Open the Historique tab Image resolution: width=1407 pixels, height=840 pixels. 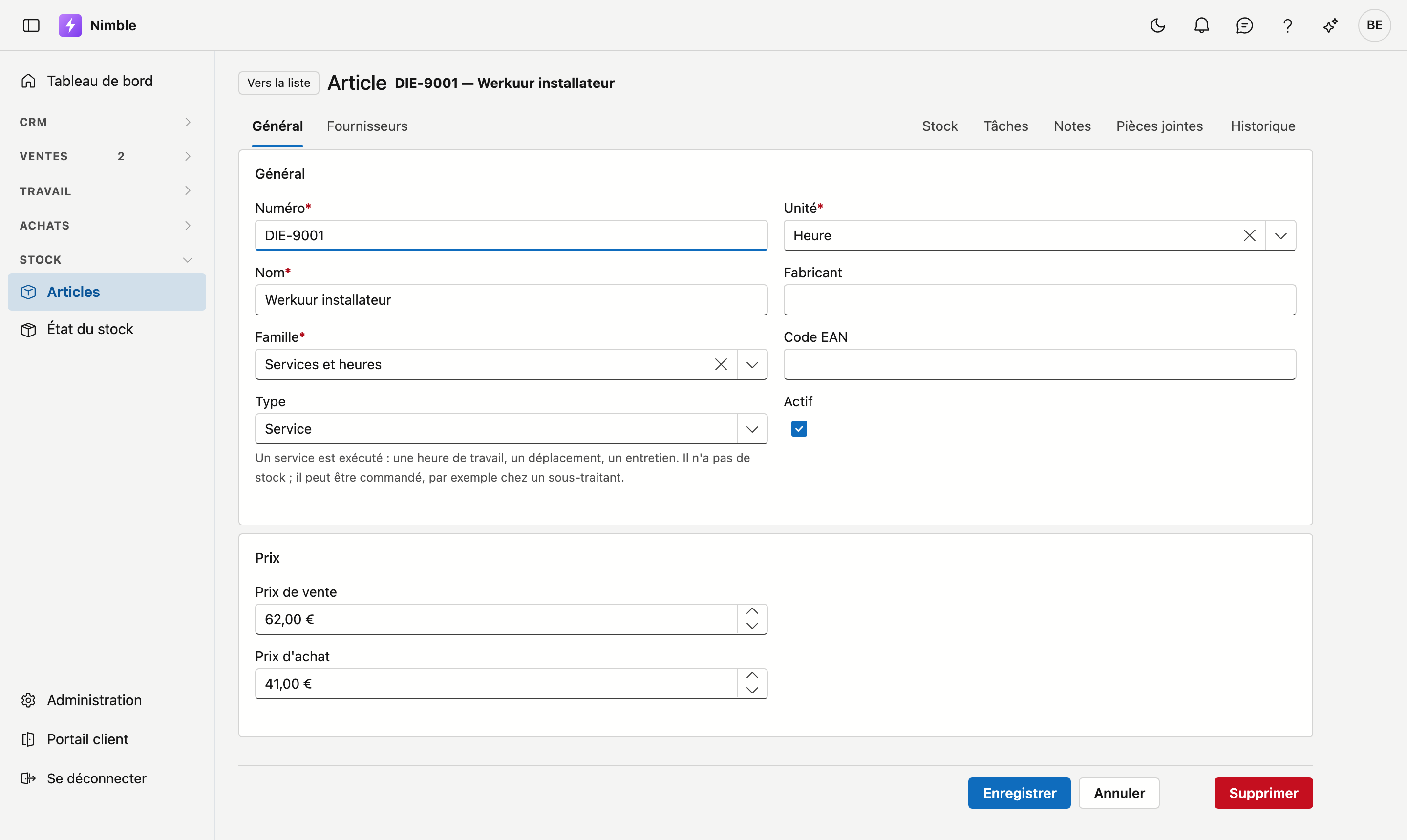[x=1262, y=126]
